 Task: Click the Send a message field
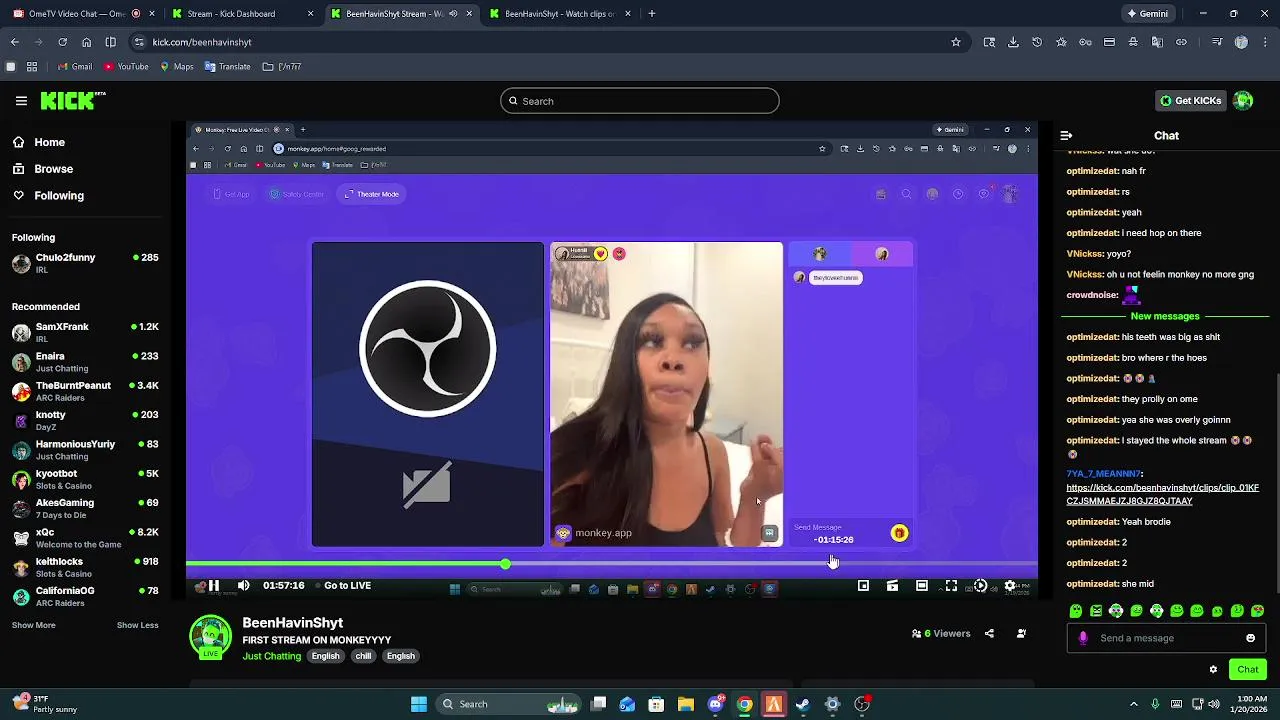(1166, 638)
